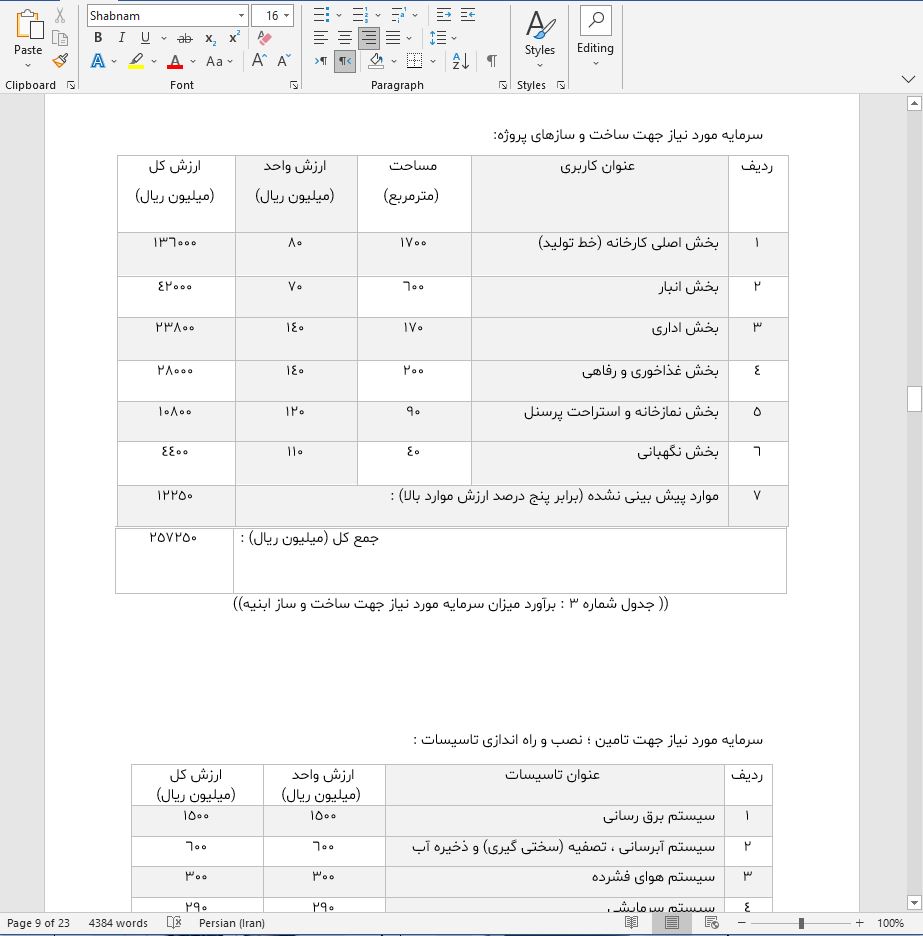Turn on Center alignment
The image size is (923, 936).
344,38
